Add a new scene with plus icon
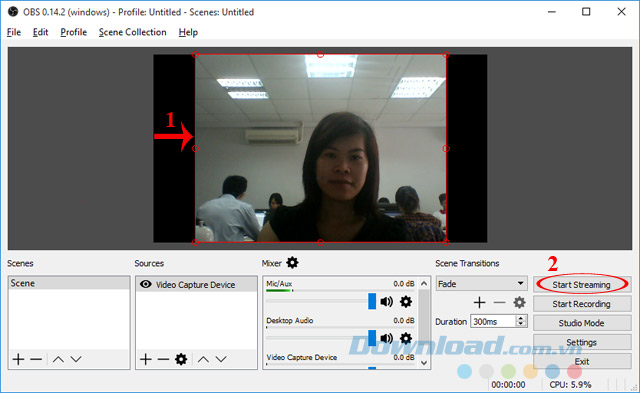Screen dimensions: 640x393 pos(18,359)
